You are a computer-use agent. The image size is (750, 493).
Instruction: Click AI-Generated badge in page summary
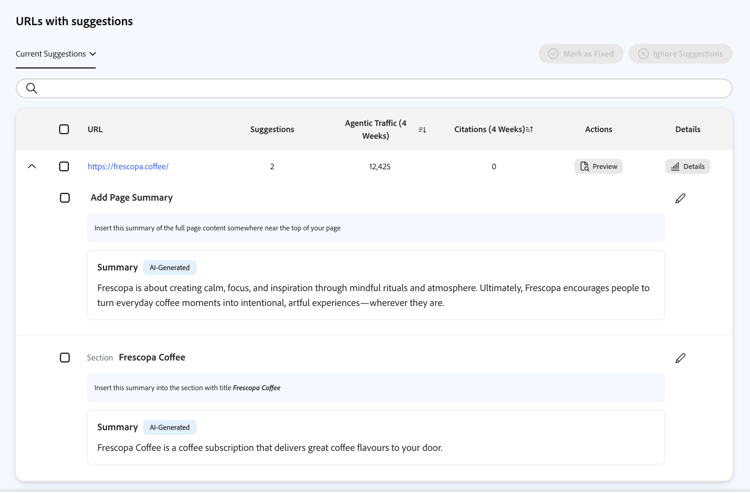click(x=169, y=267)
